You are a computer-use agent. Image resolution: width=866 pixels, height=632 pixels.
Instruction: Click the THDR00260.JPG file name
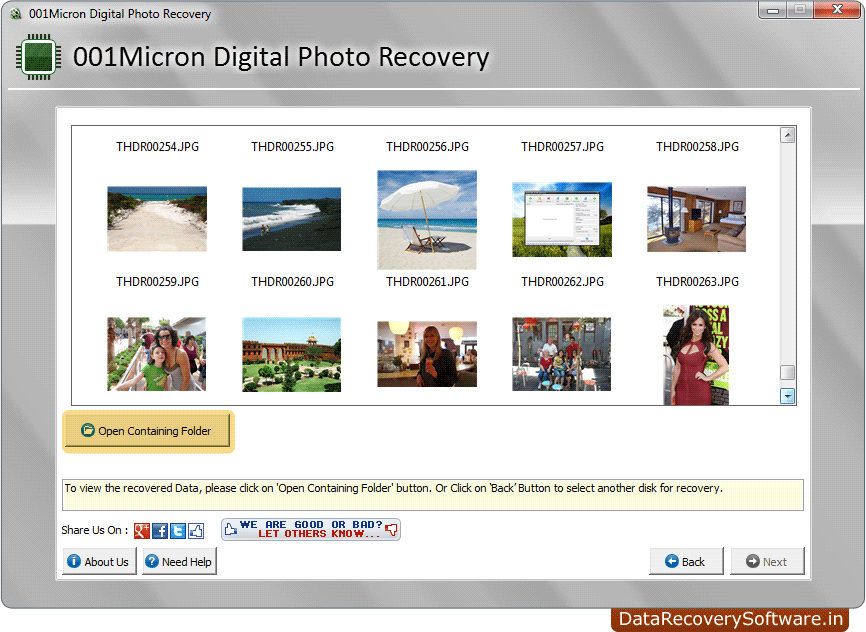coord(292,282)
